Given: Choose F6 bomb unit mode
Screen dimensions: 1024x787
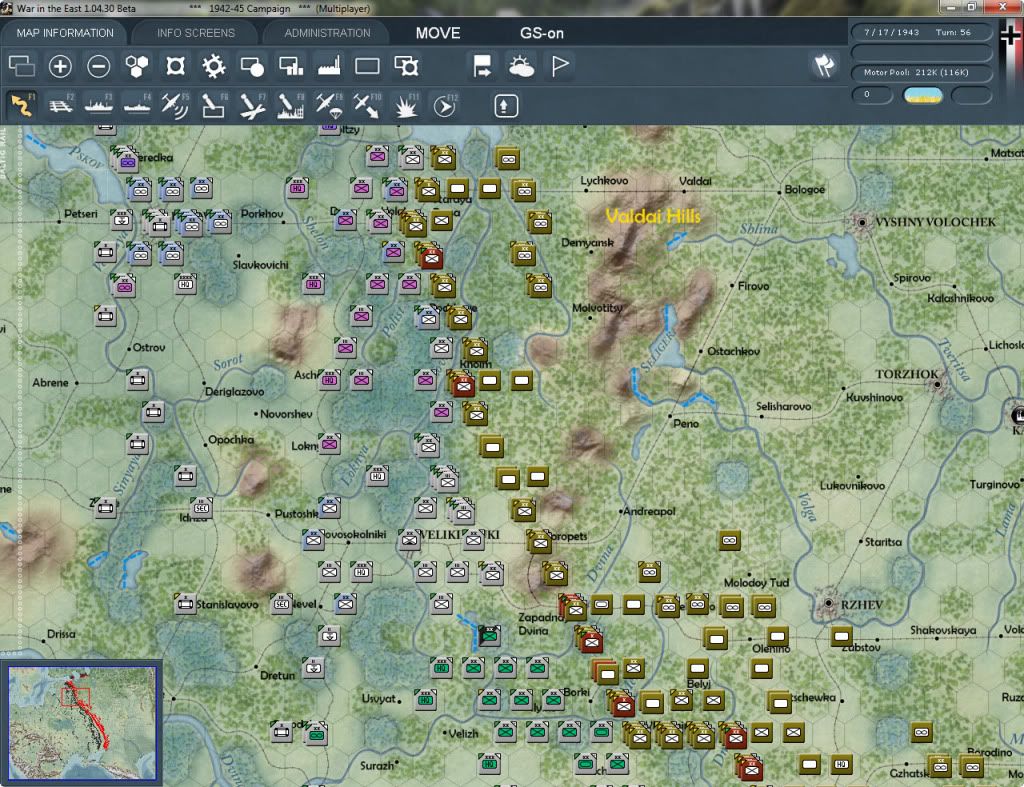Looking at the screenshot, I should coord(214,105).
